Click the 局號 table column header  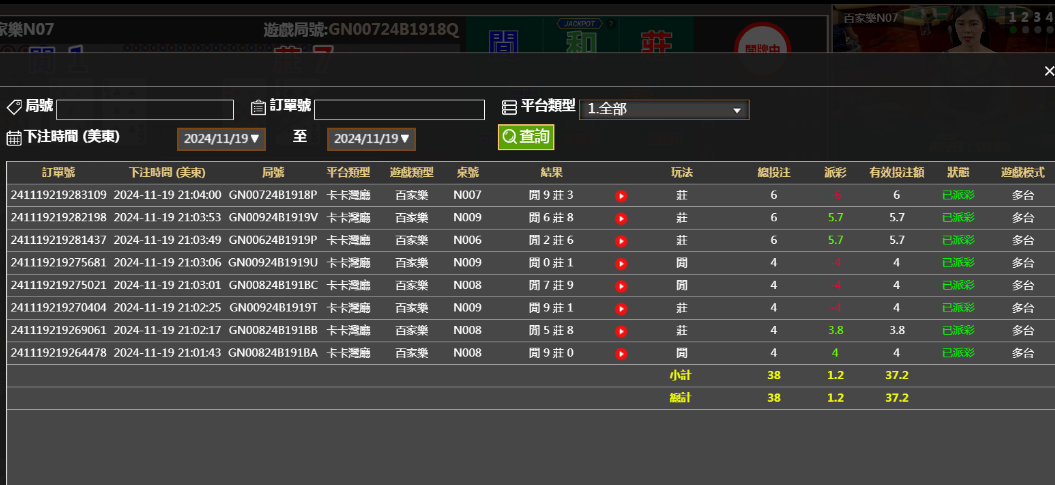coord(273,173)
